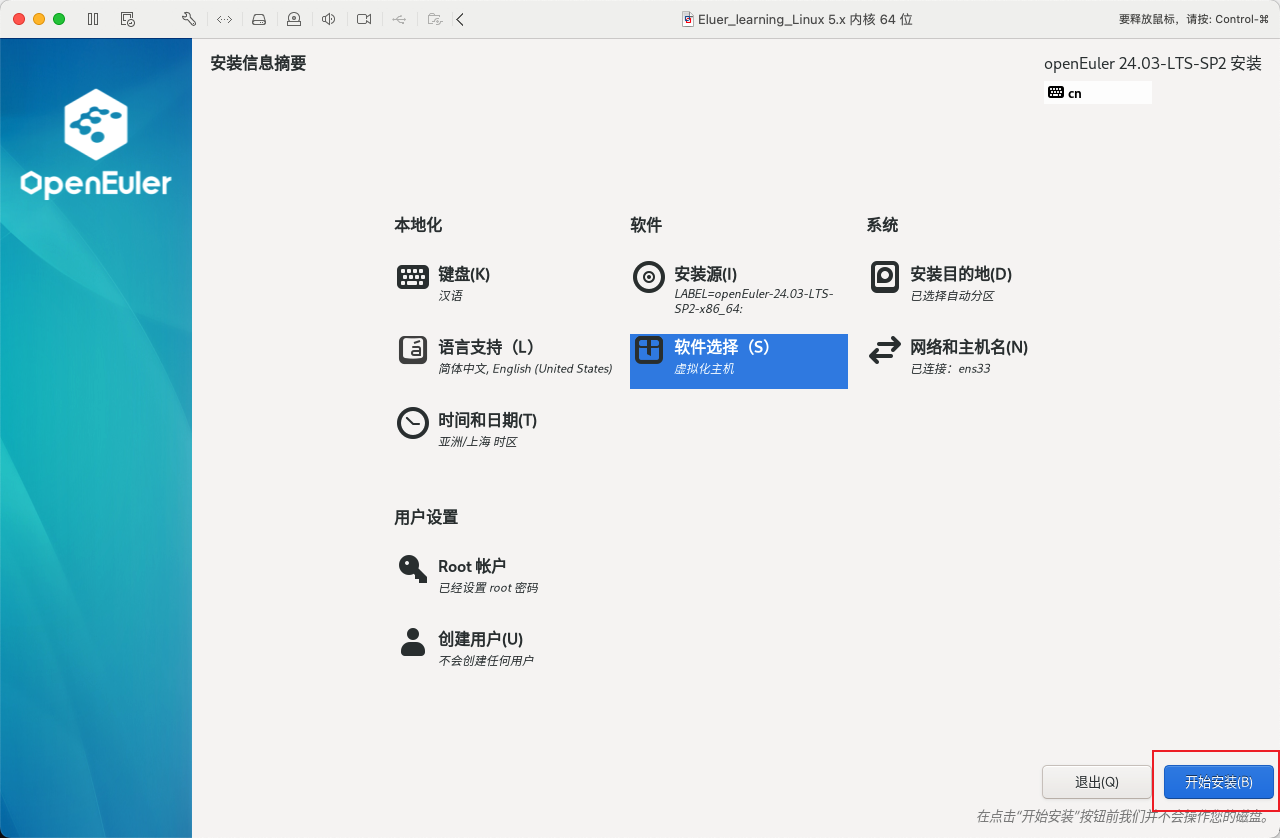Image resolution: width=1280 pixels, height=838 pixels.
Task: Open the Network and Hostname (网络和主机名) arrows icon
Action: (885, 350)
